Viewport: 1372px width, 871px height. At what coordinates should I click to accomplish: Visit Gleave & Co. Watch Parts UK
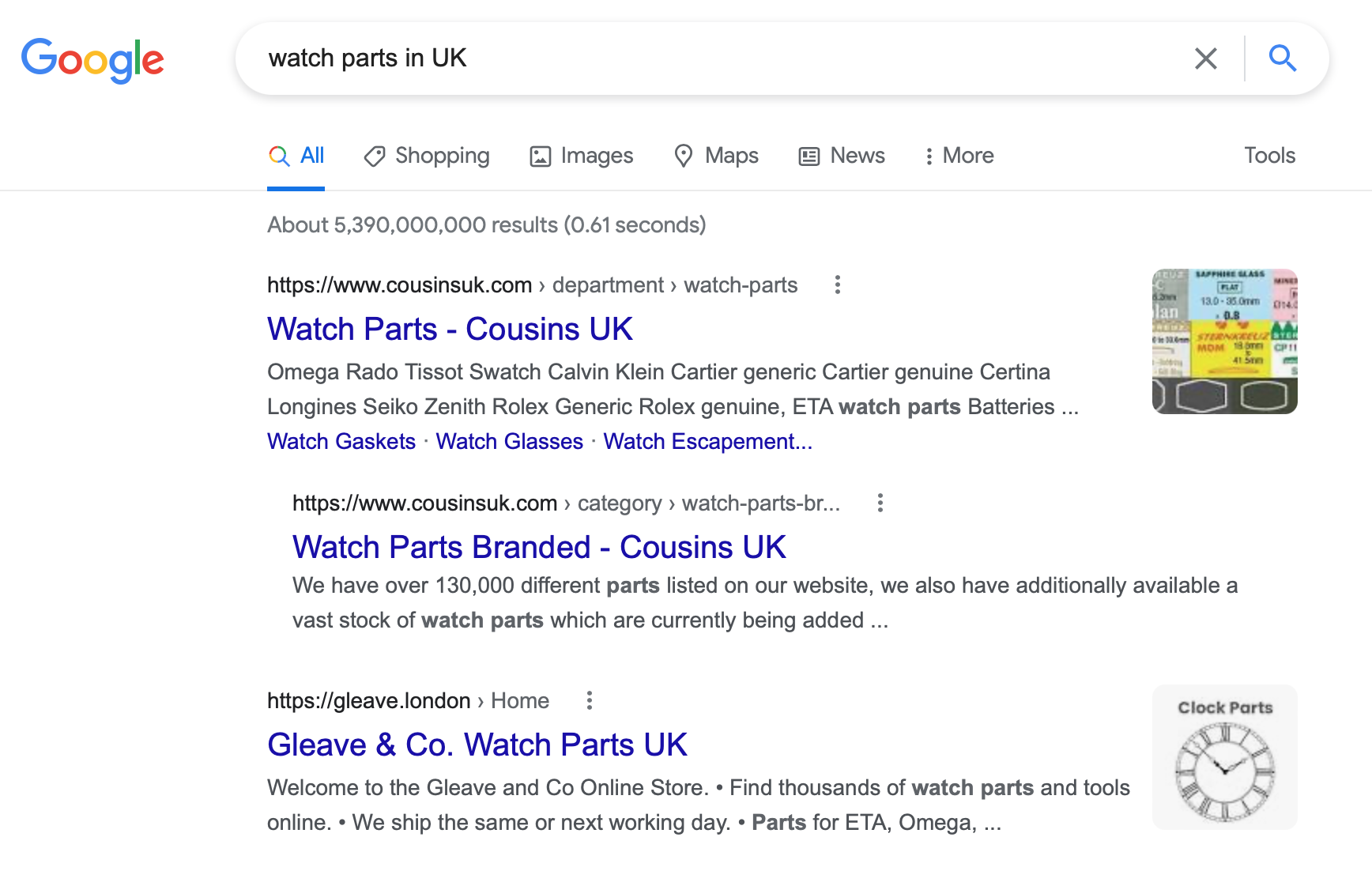coord(477,745)
